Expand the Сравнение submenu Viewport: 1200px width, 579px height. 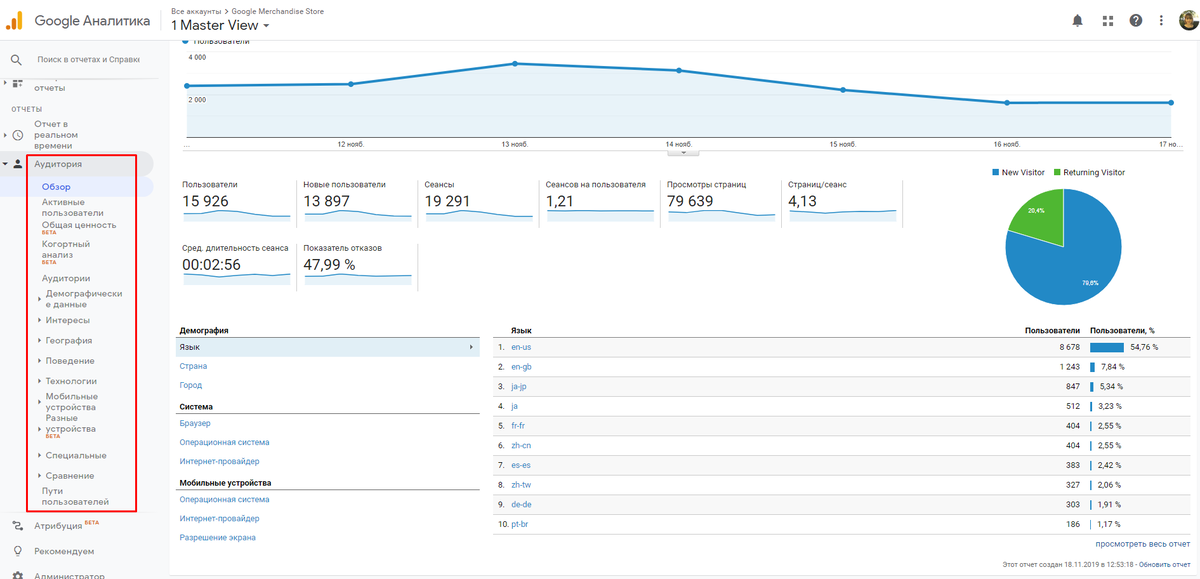pyautogui.click(x=39, y=476)
